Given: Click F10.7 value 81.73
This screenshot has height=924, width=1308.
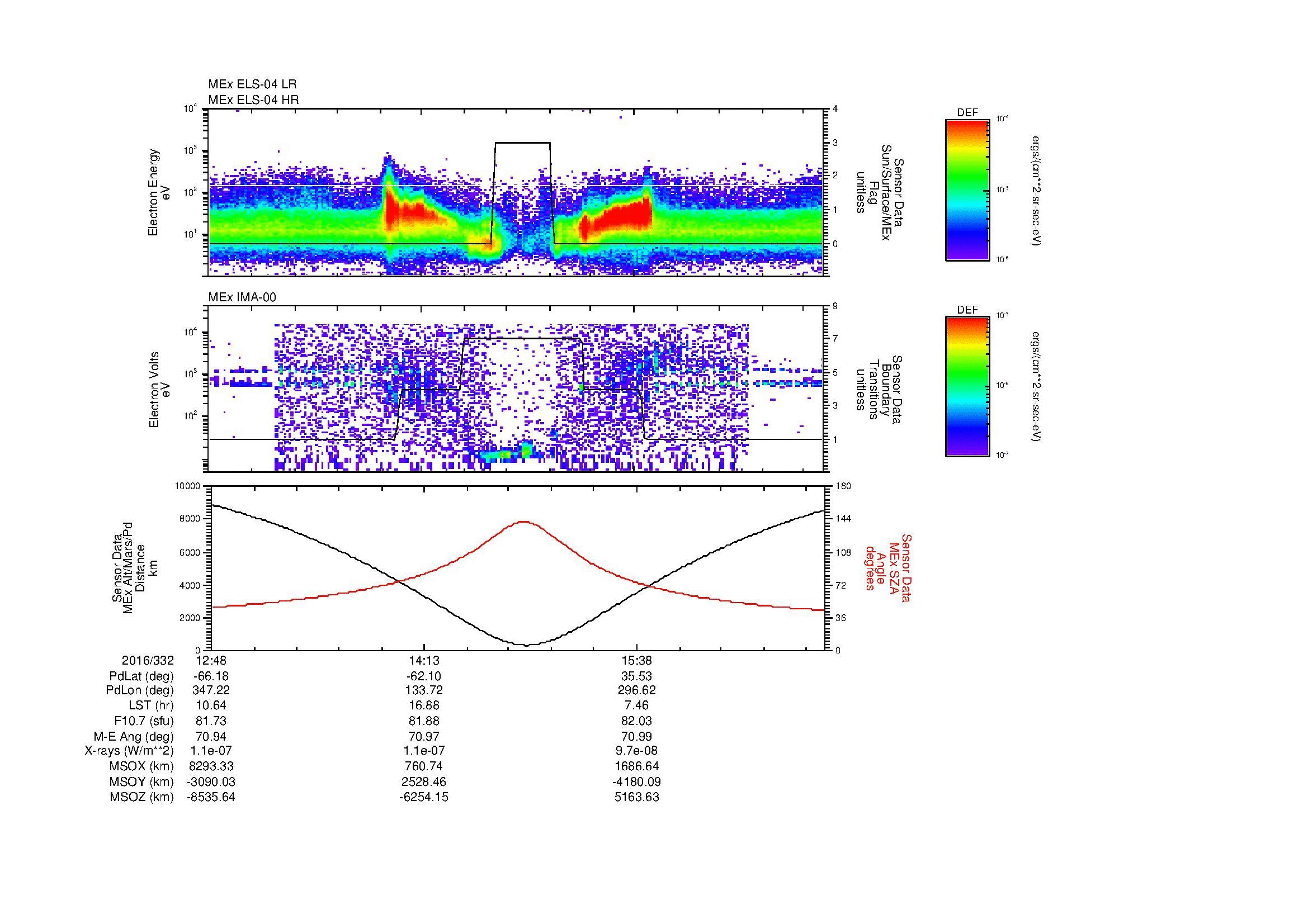Looking at the screenshot, I should click(211, 721).
